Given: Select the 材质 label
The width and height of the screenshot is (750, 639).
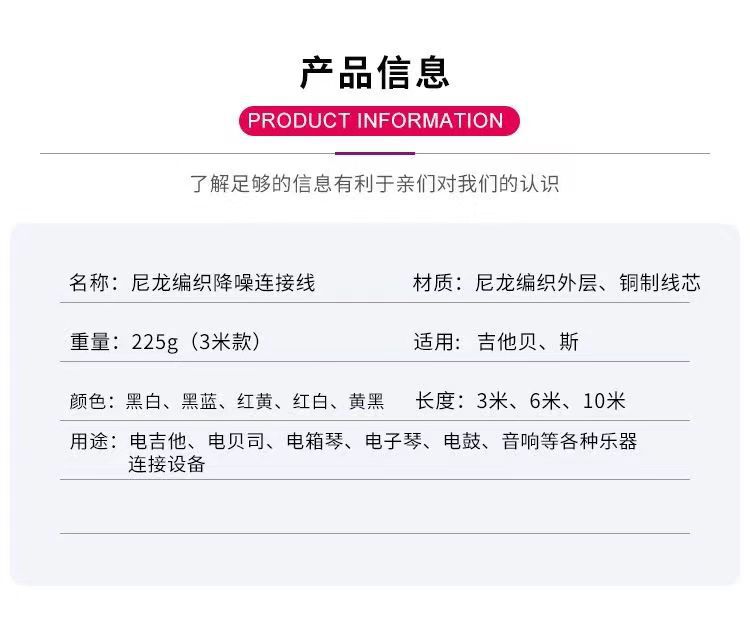Looking at the screenshot, I should 433,283.
